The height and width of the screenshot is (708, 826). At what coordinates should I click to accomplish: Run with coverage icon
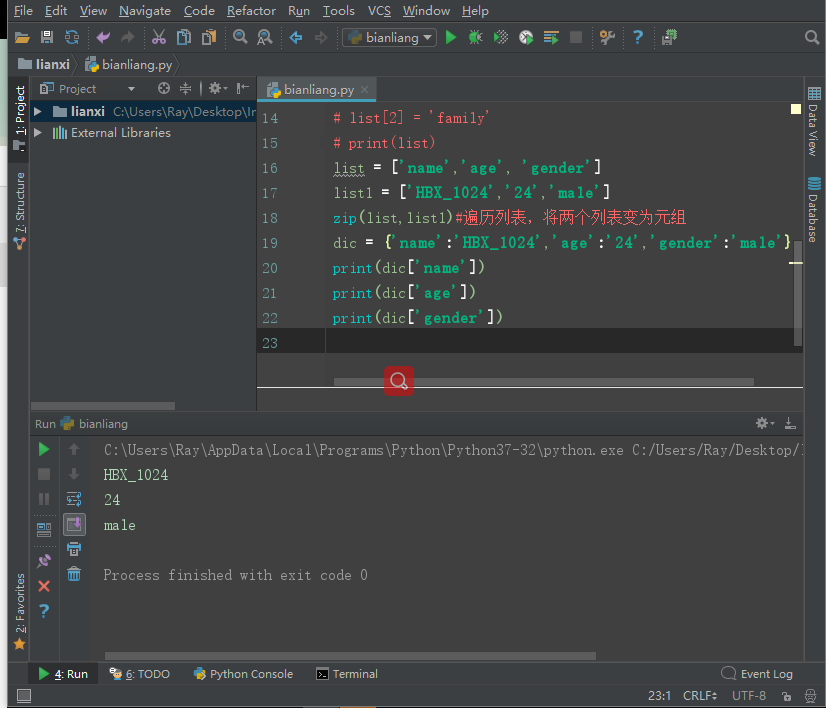click(500, 37)
